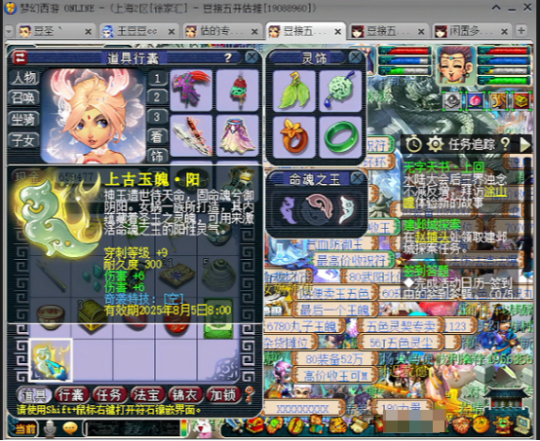
Task: Close the 命魂之玉 panel
Action: tap(357, 178)
